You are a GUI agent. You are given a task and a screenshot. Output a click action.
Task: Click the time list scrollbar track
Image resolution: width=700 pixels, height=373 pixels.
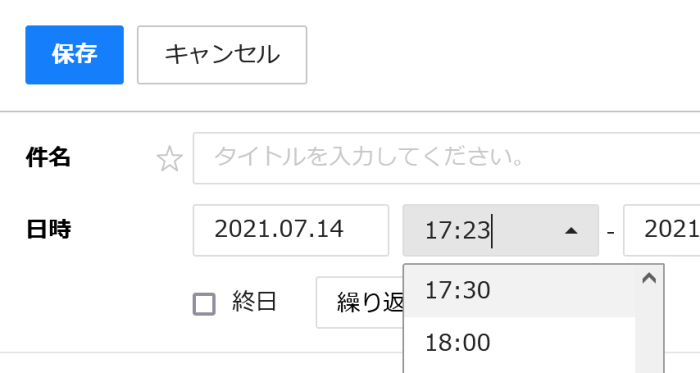pyautogui.click(x=649, y=332)
